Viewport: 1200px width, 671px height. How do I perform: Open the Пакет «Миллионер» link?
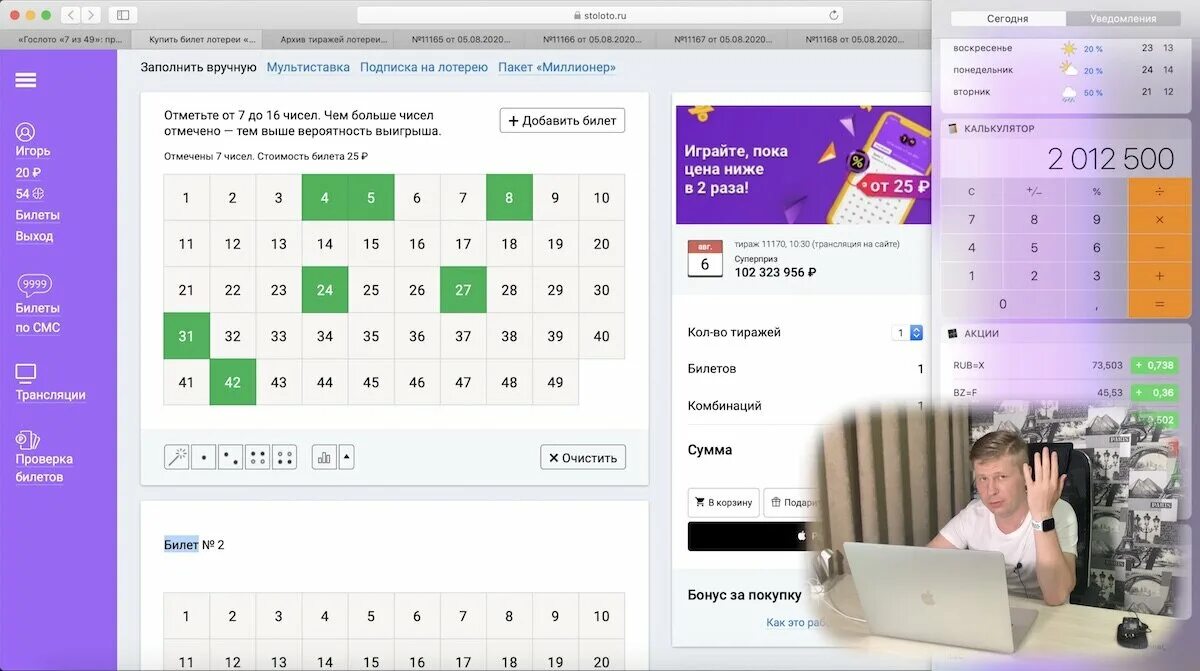557,67
